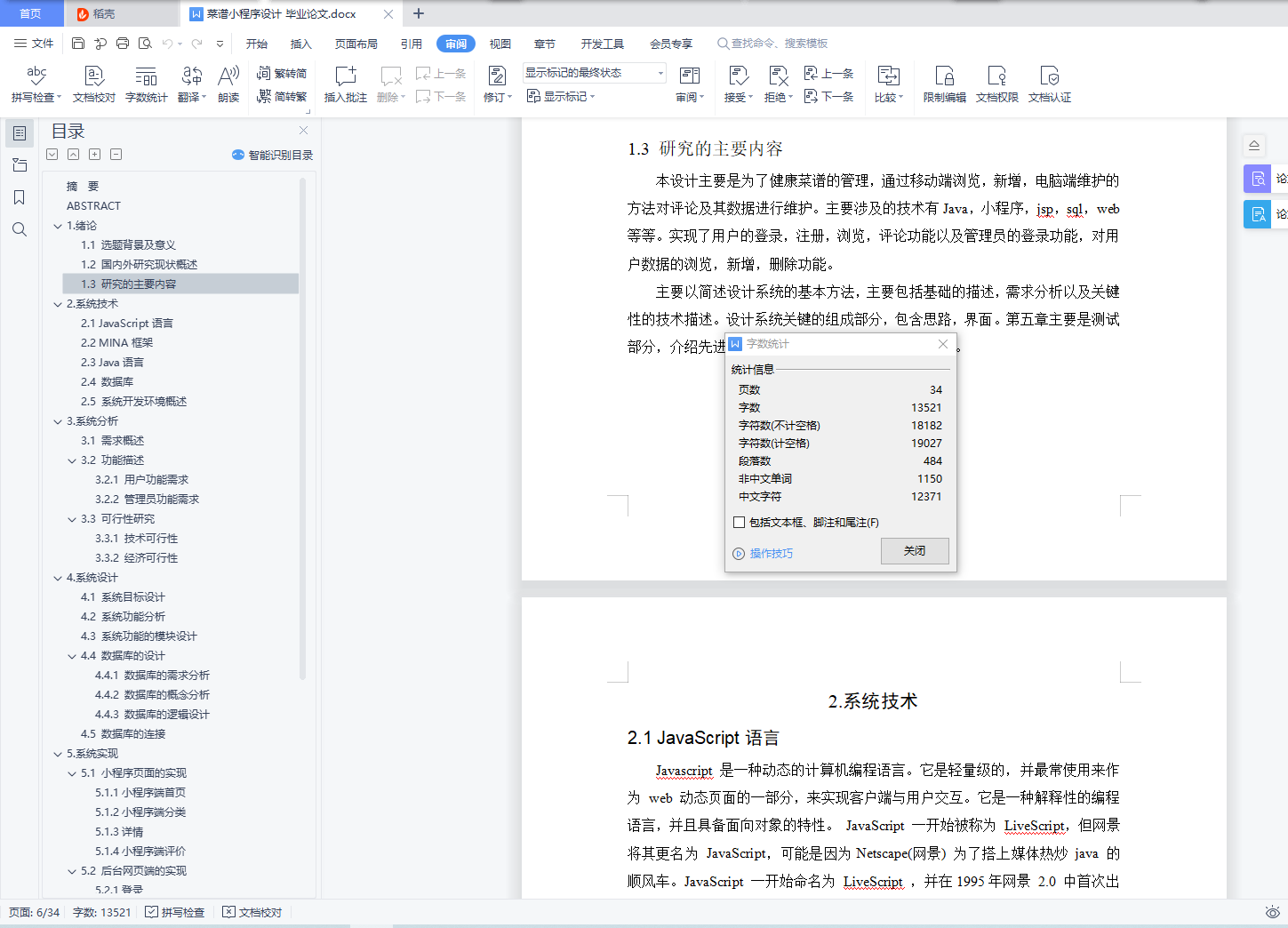Screen dimensions: 1288x928
Task: Switch to the 页面布局 ribbon tab
Action: click(x=356, y=44)
